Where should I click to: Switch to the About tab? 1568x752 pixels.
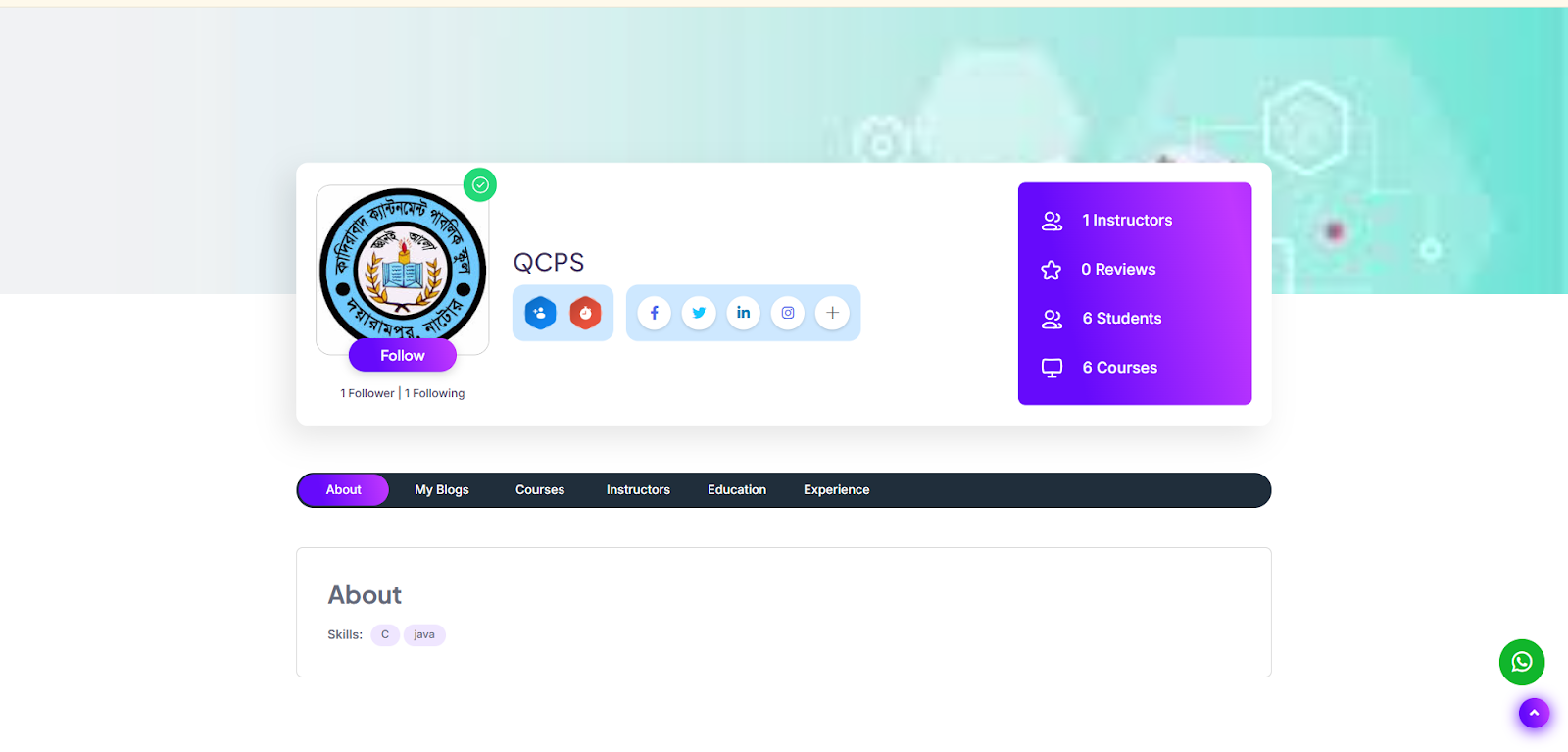click(x=343, y=490)
